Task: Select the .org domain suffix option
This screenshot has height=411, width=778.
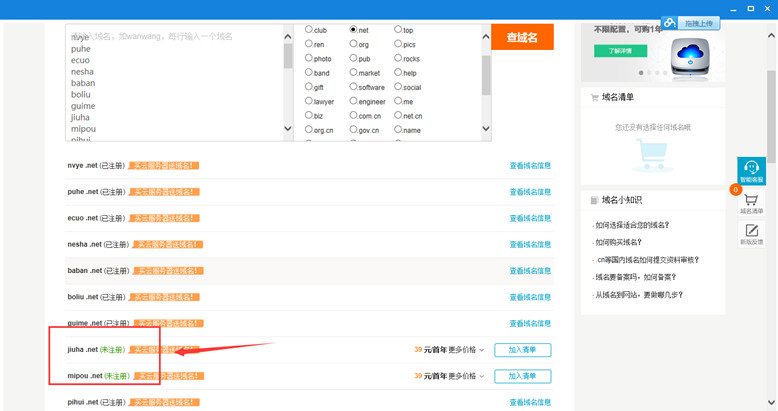Action: tap(353, 44)
